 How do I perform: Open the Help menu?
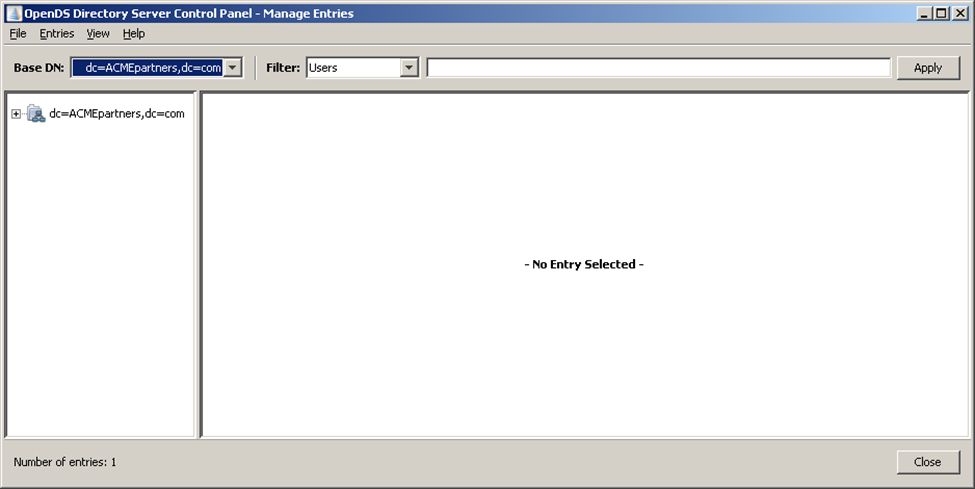pos(134,34)
